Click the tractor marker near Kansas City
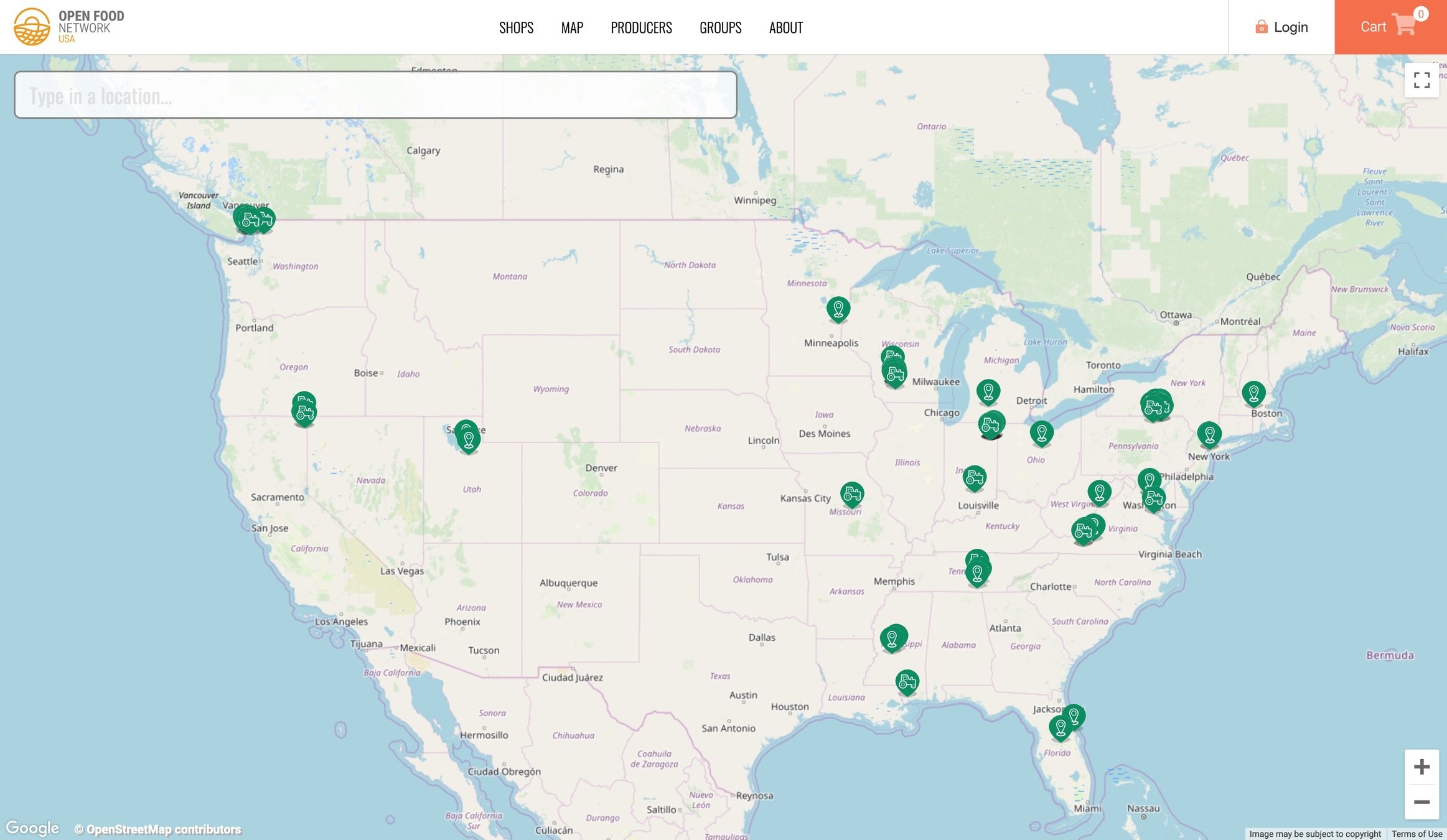The width and height of the screenshot is (1447, 840). [852, 493]
